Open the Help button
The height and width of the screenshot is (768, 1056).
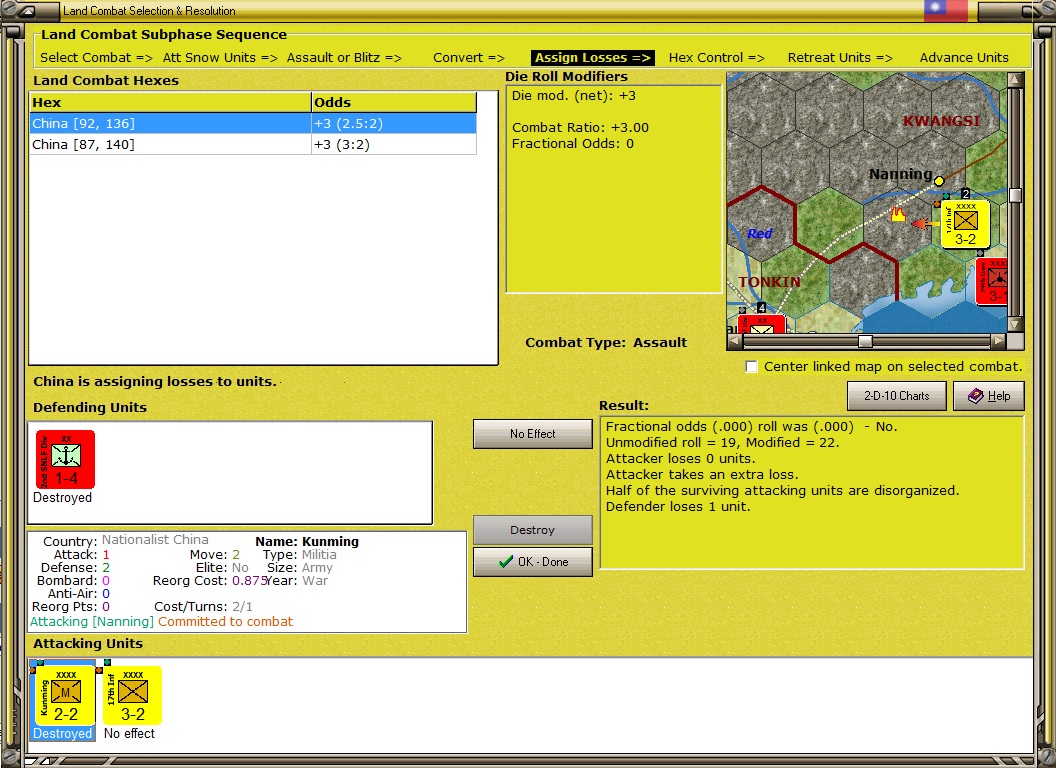[x=989, y=396]
